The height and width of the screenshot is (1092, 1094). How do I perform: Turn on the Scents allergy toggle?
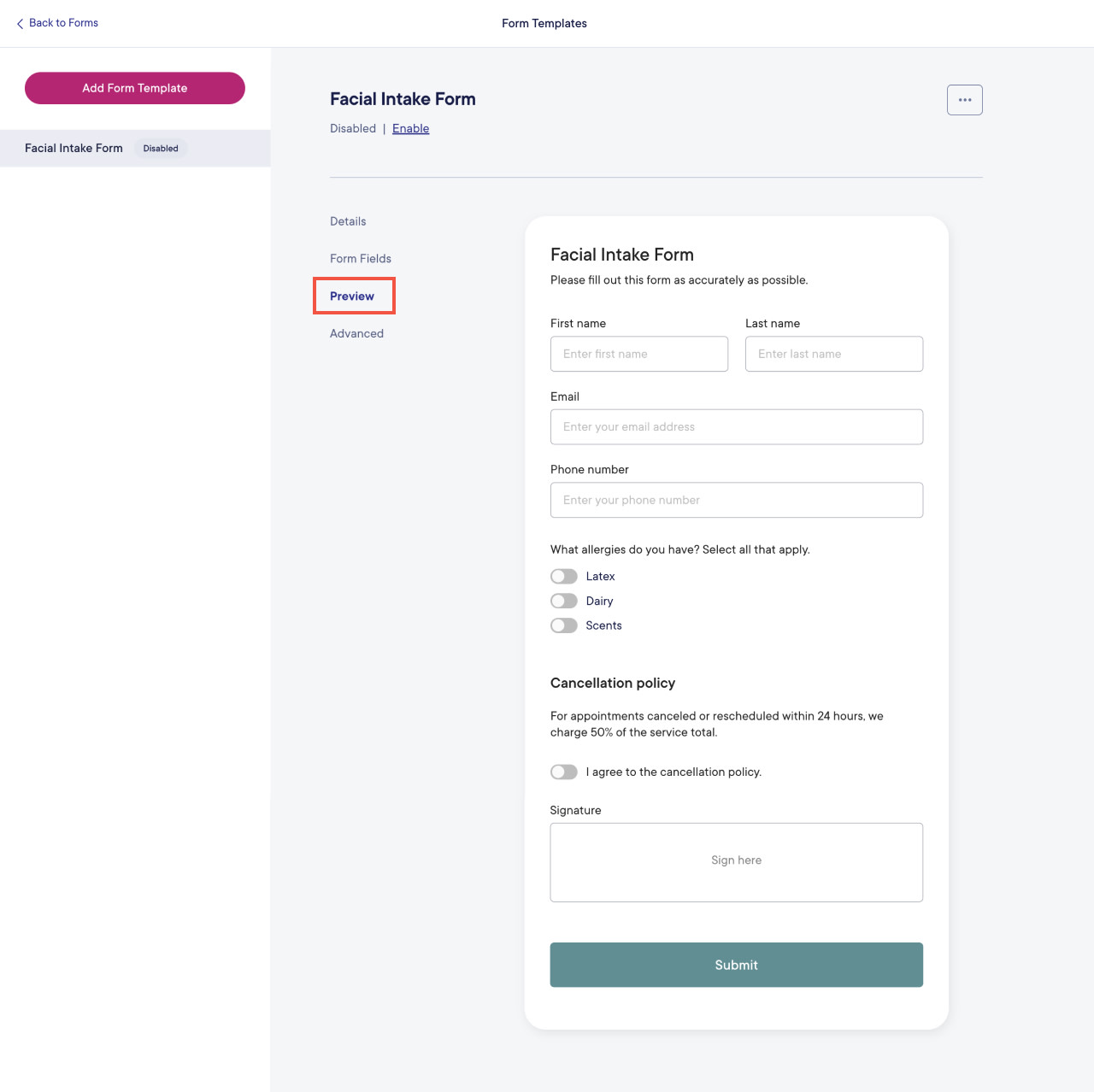(563, 625)
